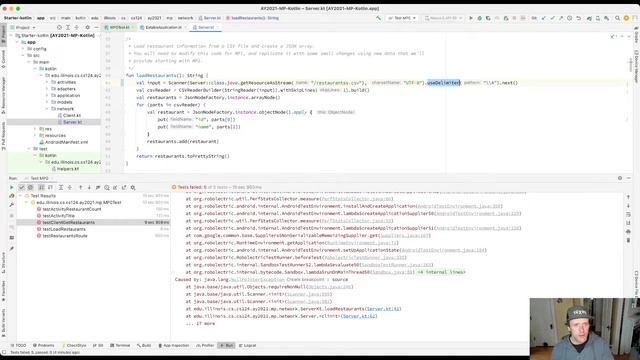The width and height of the screenshot is (640, 360).
Task: Switch to the EatableApplication.kt editor tab
Action: 163,27
